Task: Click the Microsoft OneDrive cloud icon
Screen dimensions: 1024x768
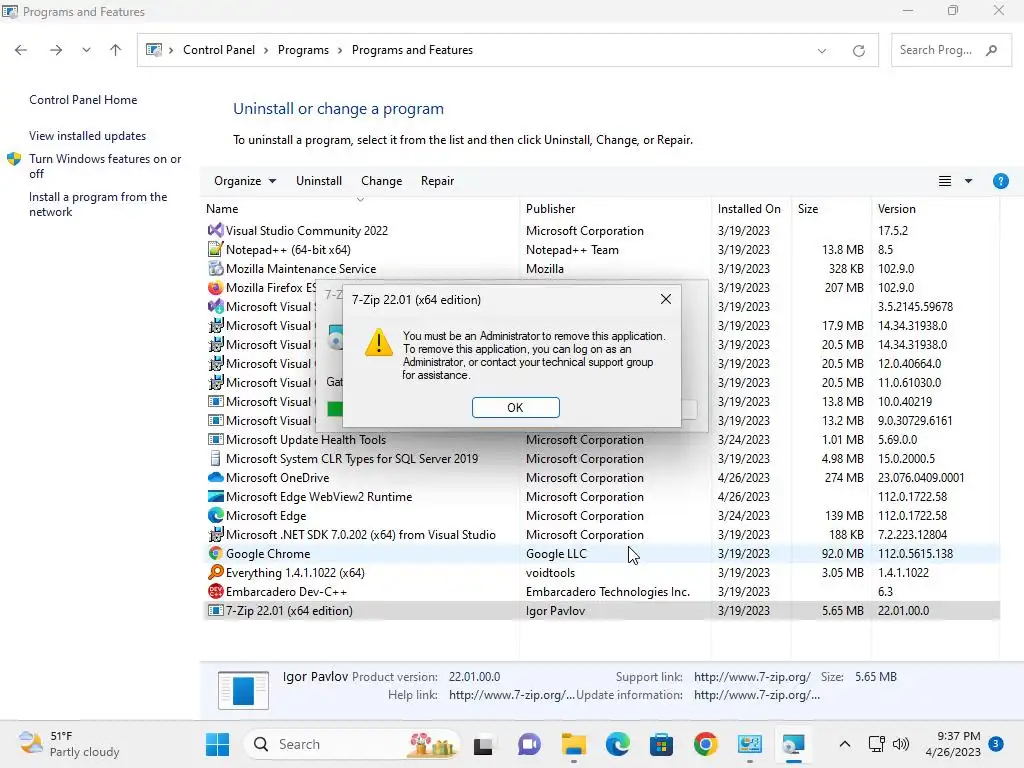Action: click(x=215, y=477)
